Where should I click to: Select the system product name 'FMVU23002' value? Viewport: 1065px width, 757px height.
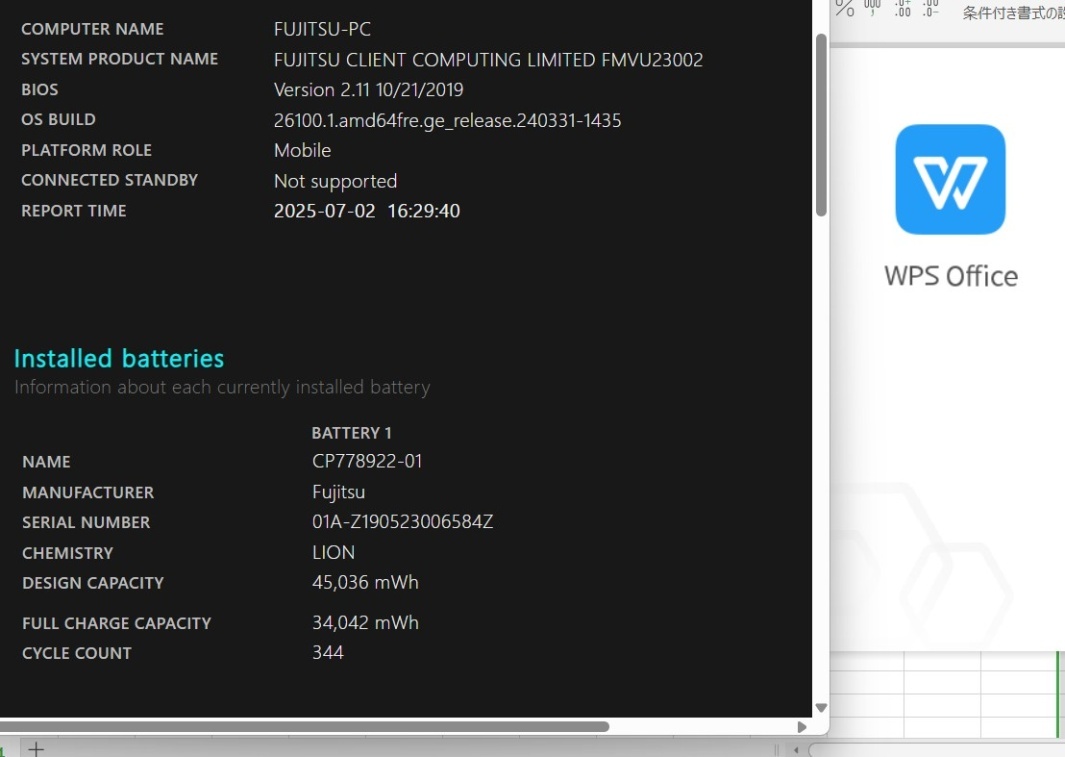(652, 60)
